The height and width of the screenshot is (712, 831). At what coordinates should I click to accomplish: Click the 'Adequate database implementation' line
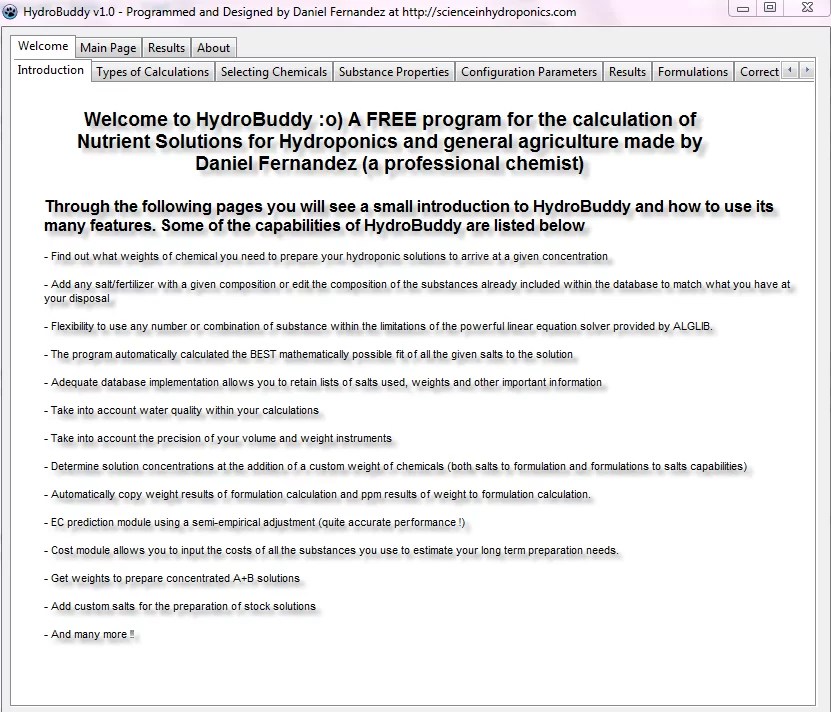click(x=323, y=383)
